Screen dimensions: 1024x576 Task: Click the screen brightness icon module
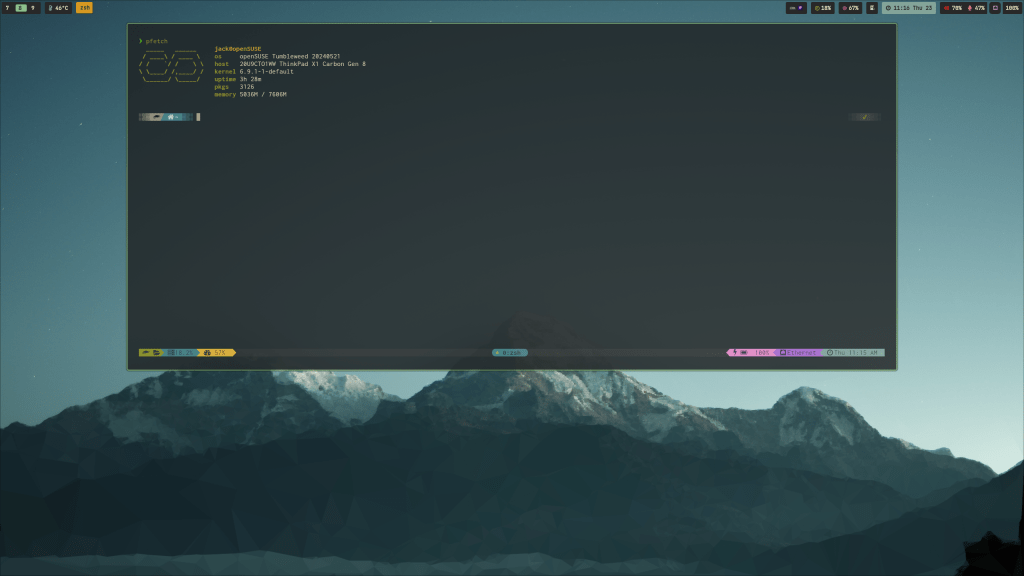[995, 8]
